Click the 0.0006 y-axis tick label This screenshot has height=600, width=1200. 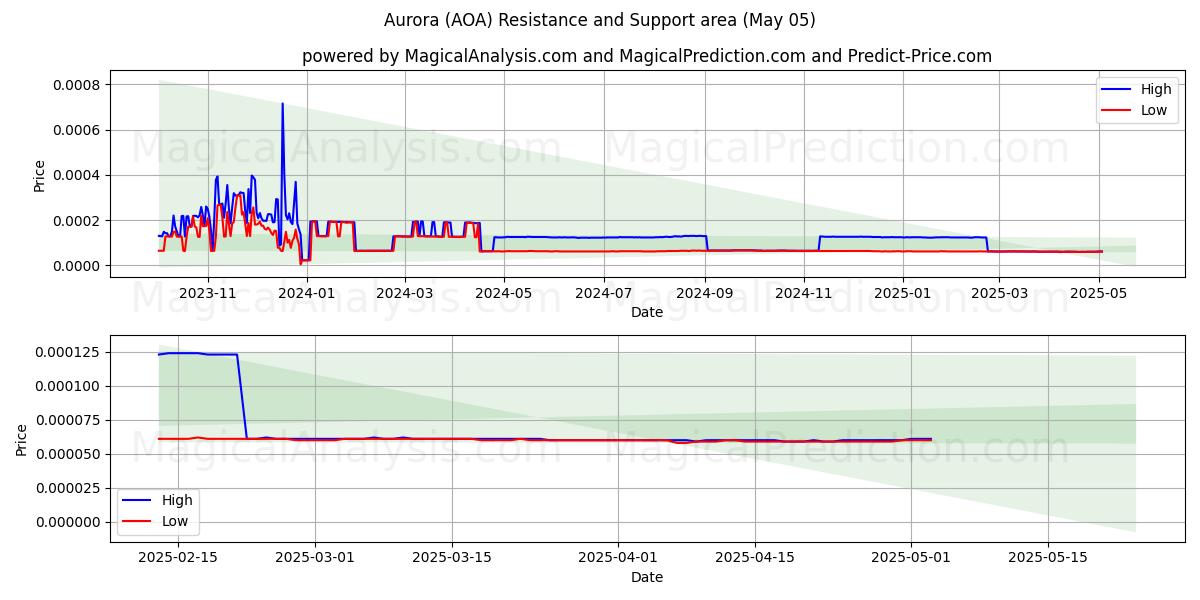[x=77, y=130]
